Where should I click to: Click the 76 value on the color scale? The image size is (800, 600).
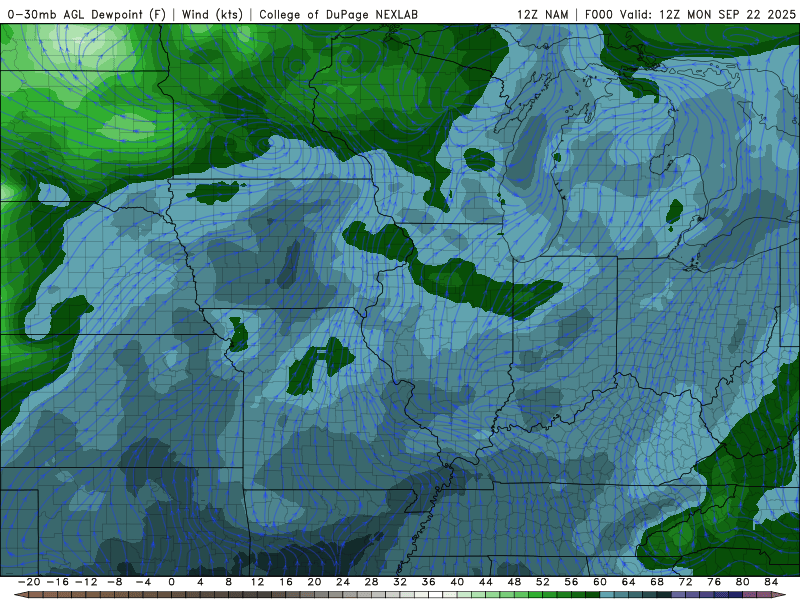tap(714, 582)
